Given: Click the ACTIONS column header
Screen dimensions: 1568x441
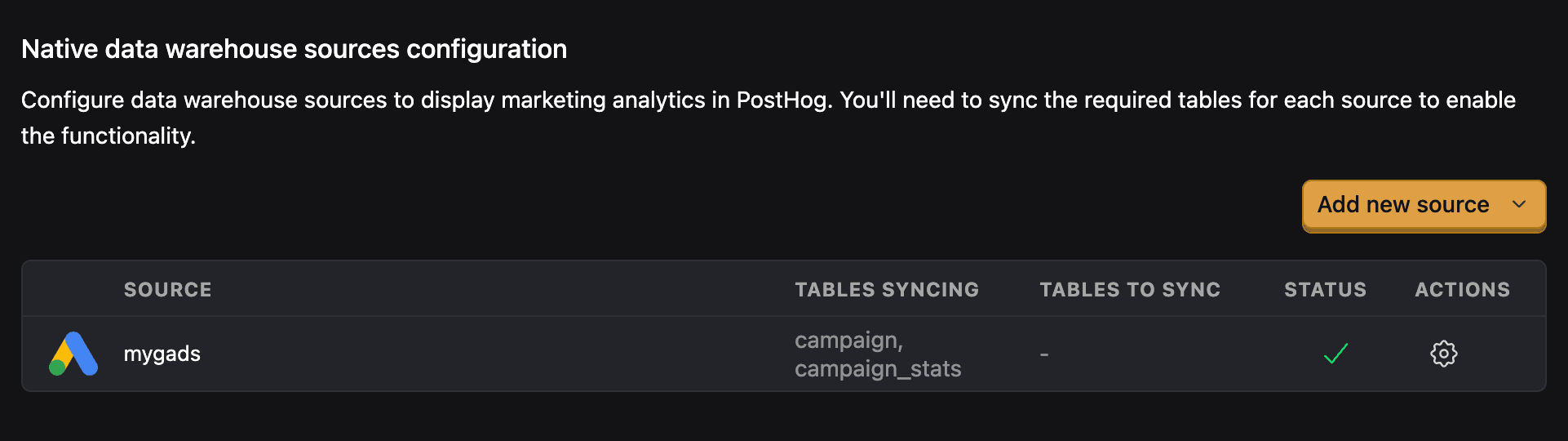Looking at the screenshot, I should (x=1462, y=289).
